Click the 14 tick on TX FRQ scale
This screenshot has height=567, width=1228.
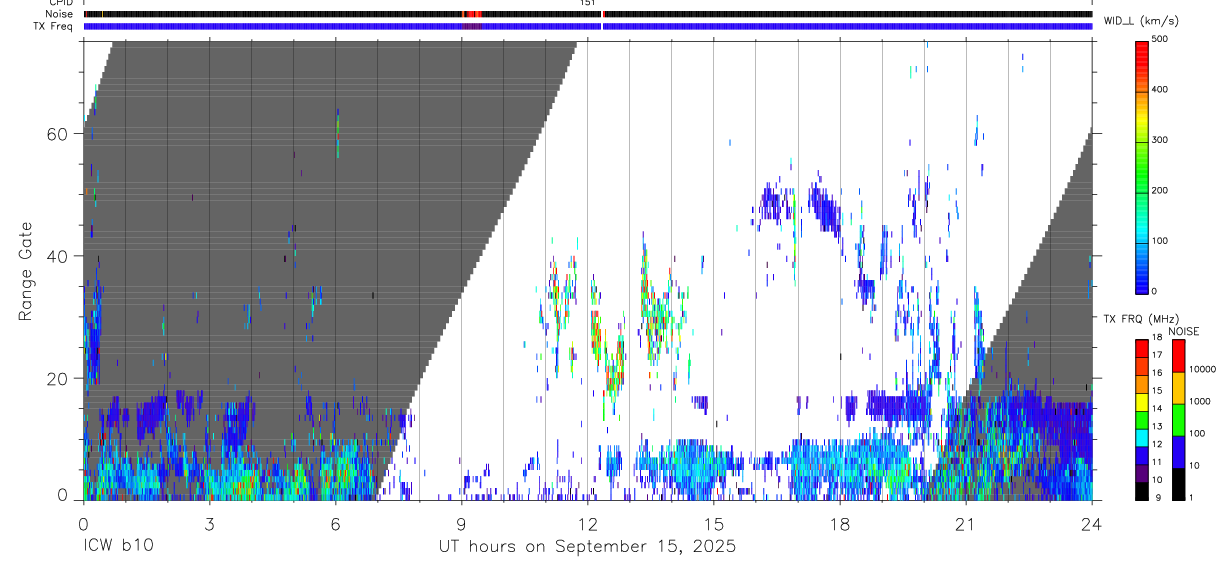coord(1156,409)
